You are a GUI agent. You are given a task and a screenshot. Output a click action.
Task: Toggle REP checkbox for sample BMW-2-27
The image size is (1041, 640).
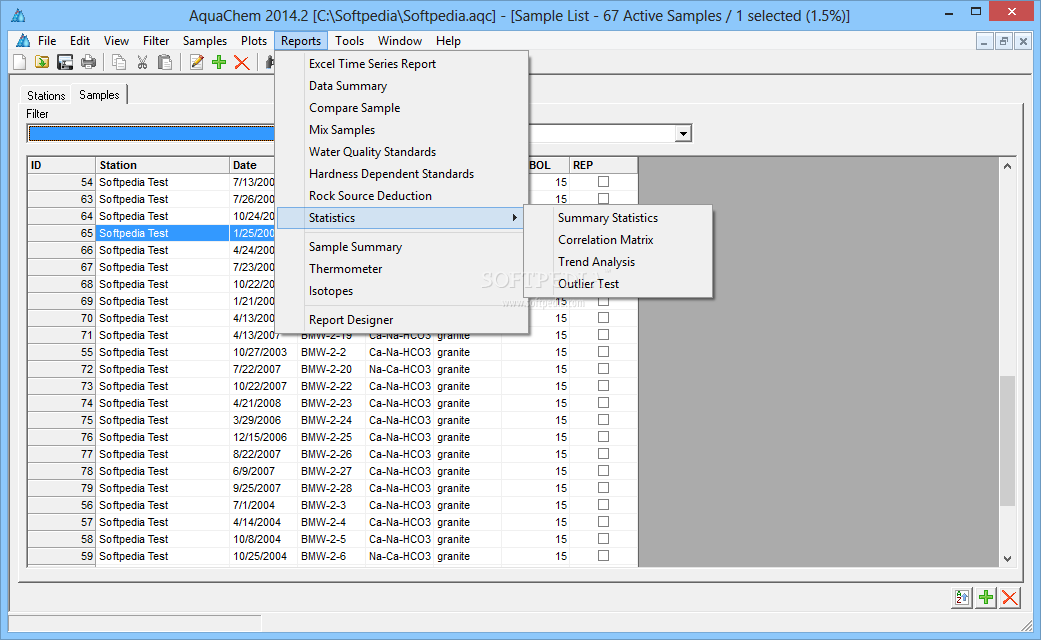pos(603,471)
